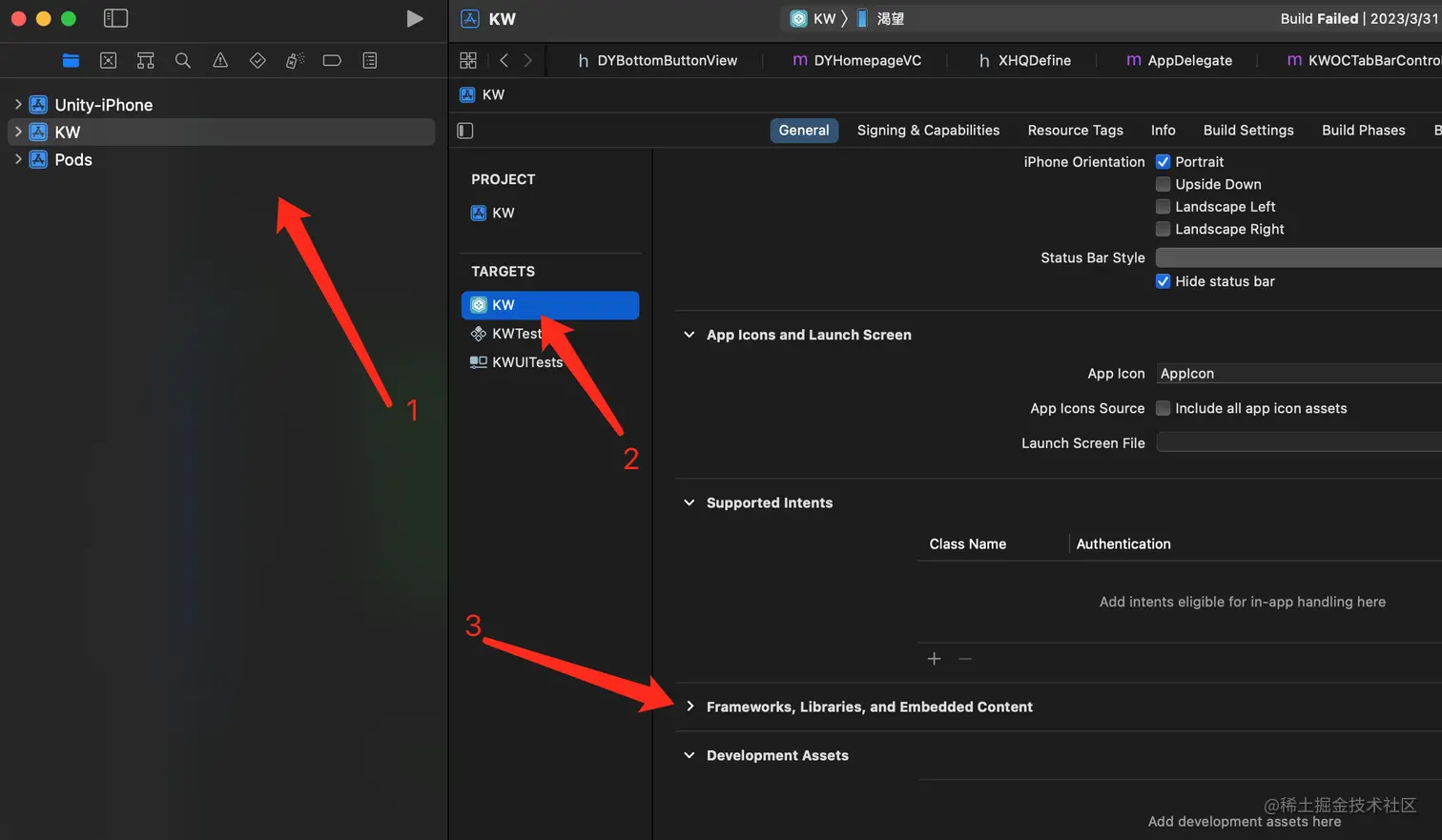Click the Build Failed status

pos(1319,19)
